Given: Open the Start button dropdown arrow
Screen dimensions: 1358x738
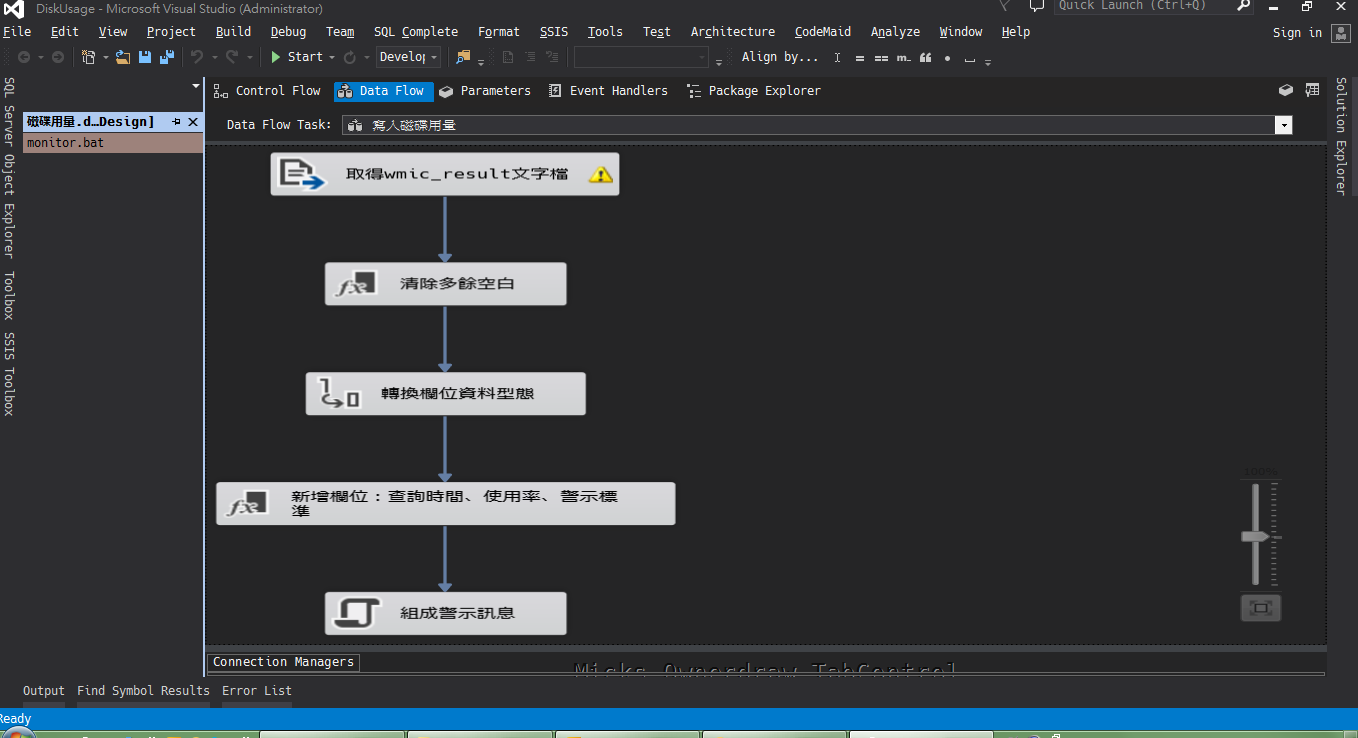Looking at the screenshot, I should (332, 57).
